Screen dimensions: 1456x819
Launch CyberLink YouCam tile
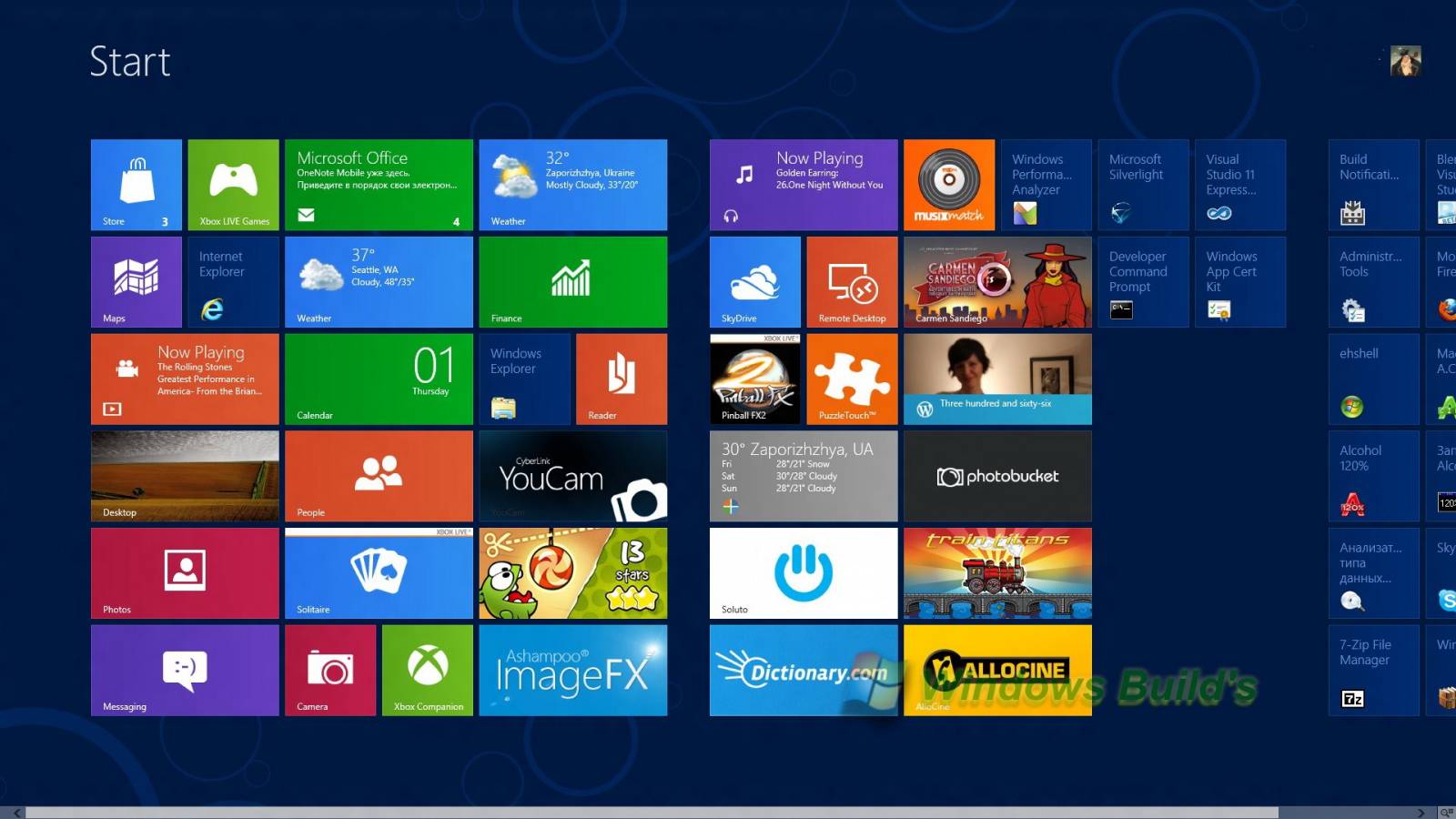[573, 476]
